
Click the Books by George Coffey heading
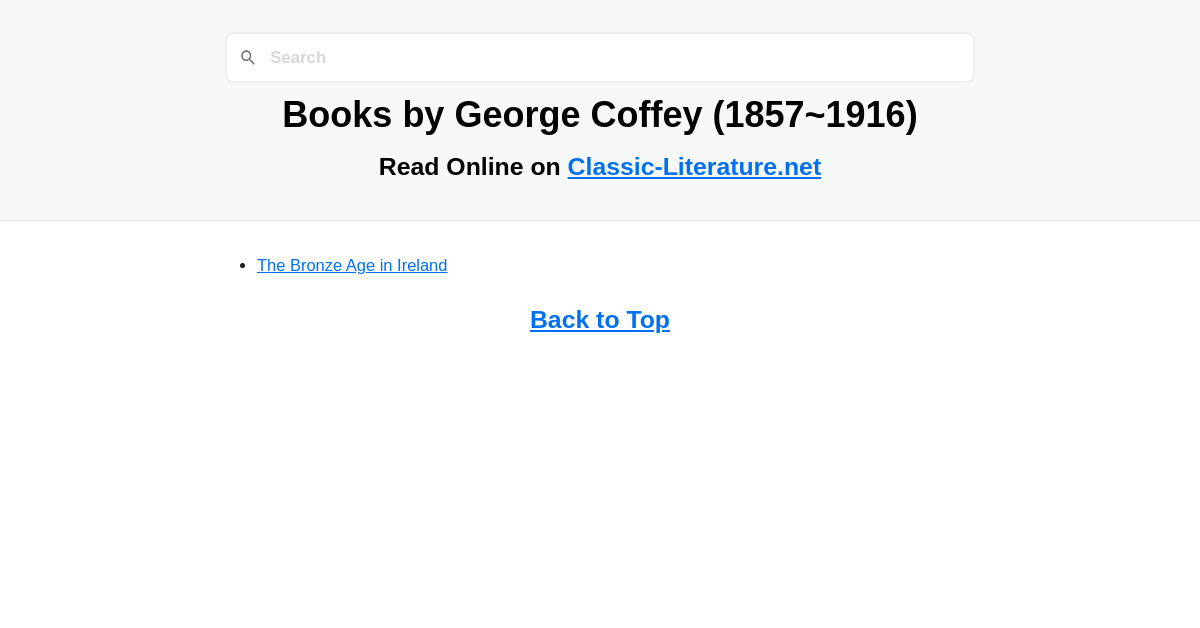(600, 114)
